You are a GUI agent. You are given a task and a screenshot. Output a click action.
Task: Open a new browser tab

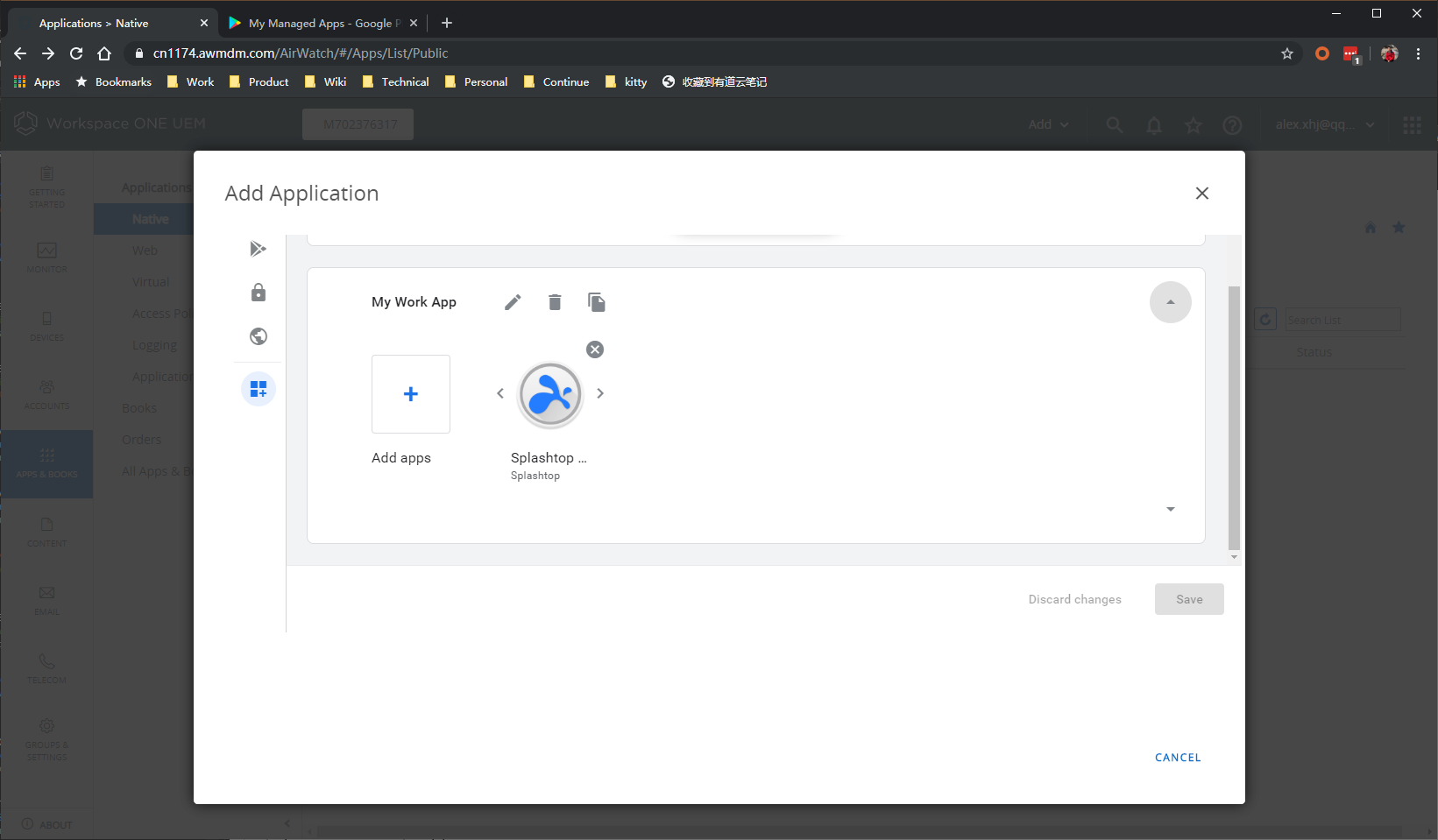pyautogui.click(x=447, y=23)
